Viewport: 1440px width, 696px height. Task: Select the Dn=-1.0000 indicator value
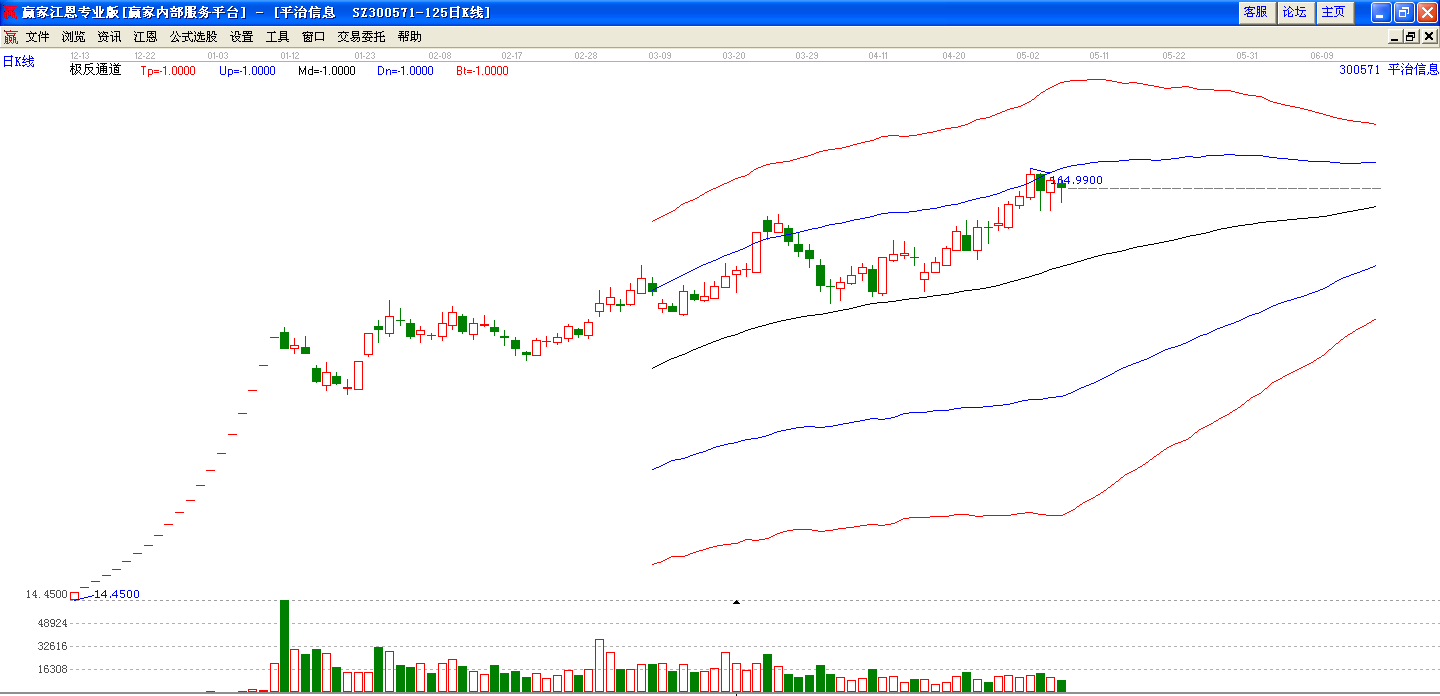(405, 71)
